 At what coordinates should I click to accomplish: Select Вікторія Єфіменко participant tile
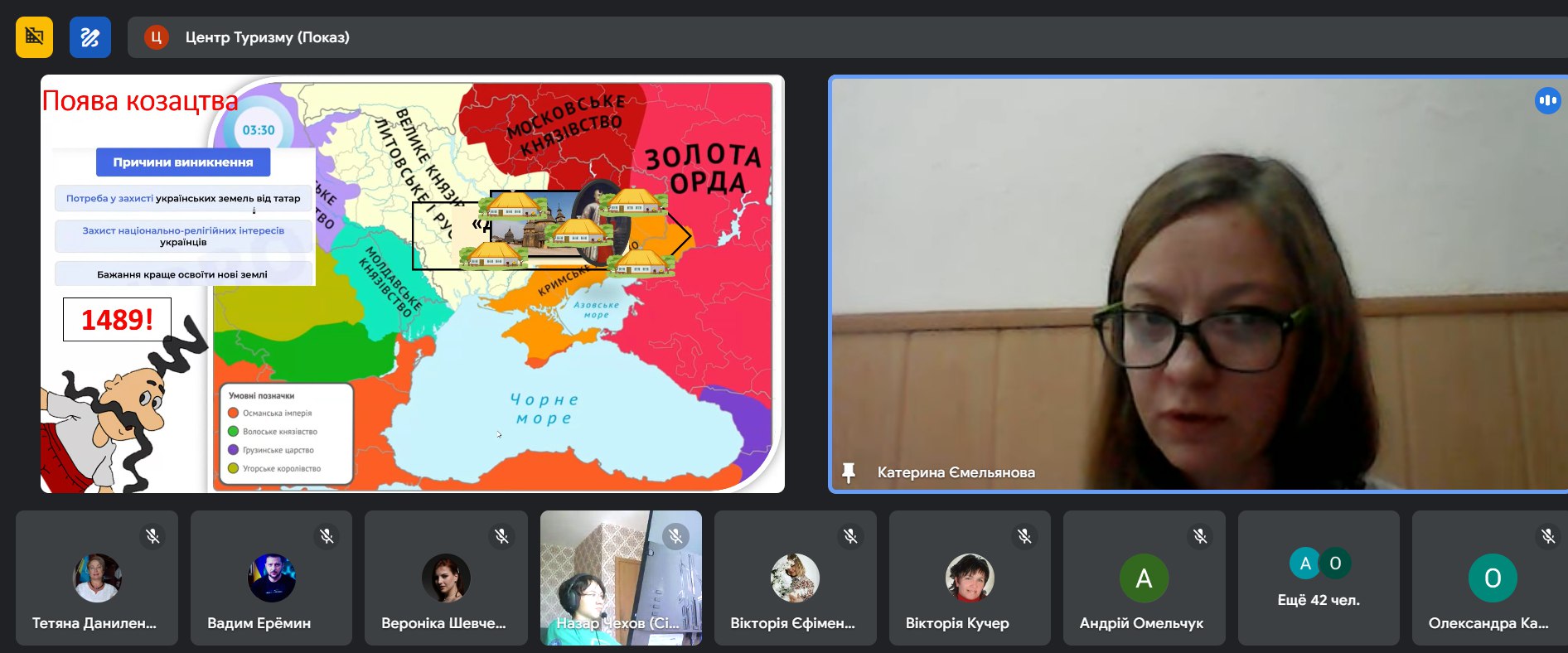(x=795, y=578)
